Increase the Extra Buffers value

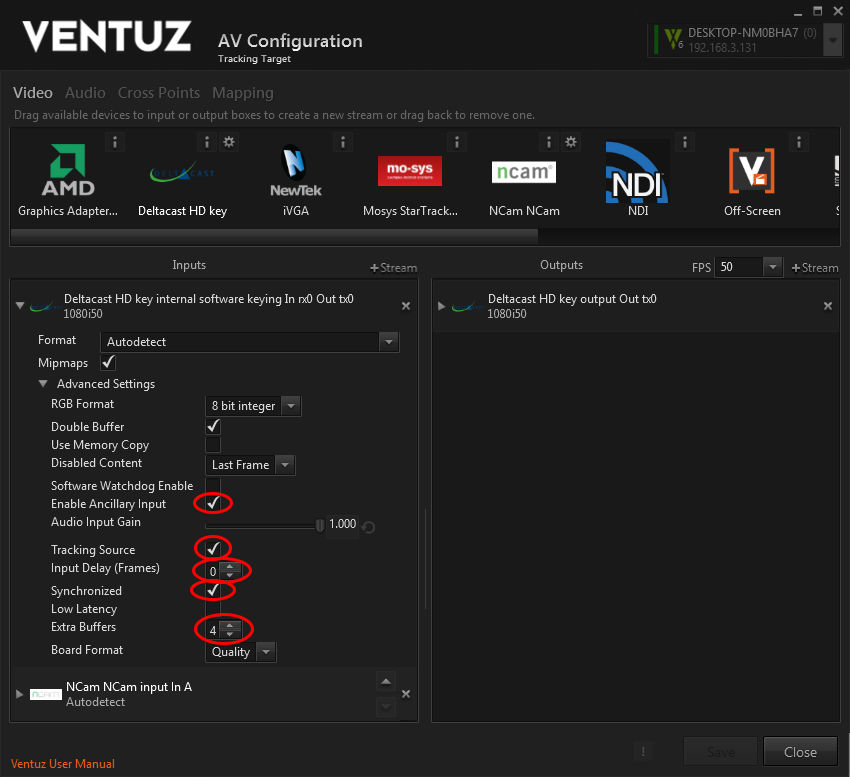click(230, 624)
